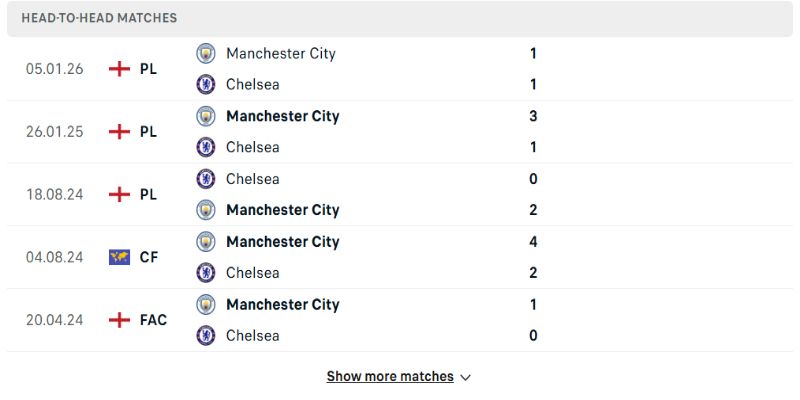Expand list with Show more matches
Viewport: 800px width, 400px height.
click(x=390, y=377)
